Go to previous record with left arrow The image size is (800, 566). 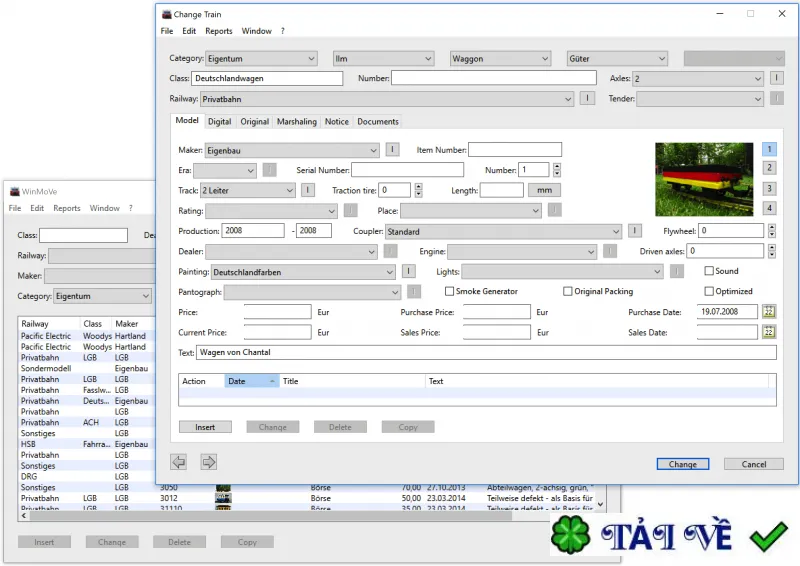pos(179,462)
